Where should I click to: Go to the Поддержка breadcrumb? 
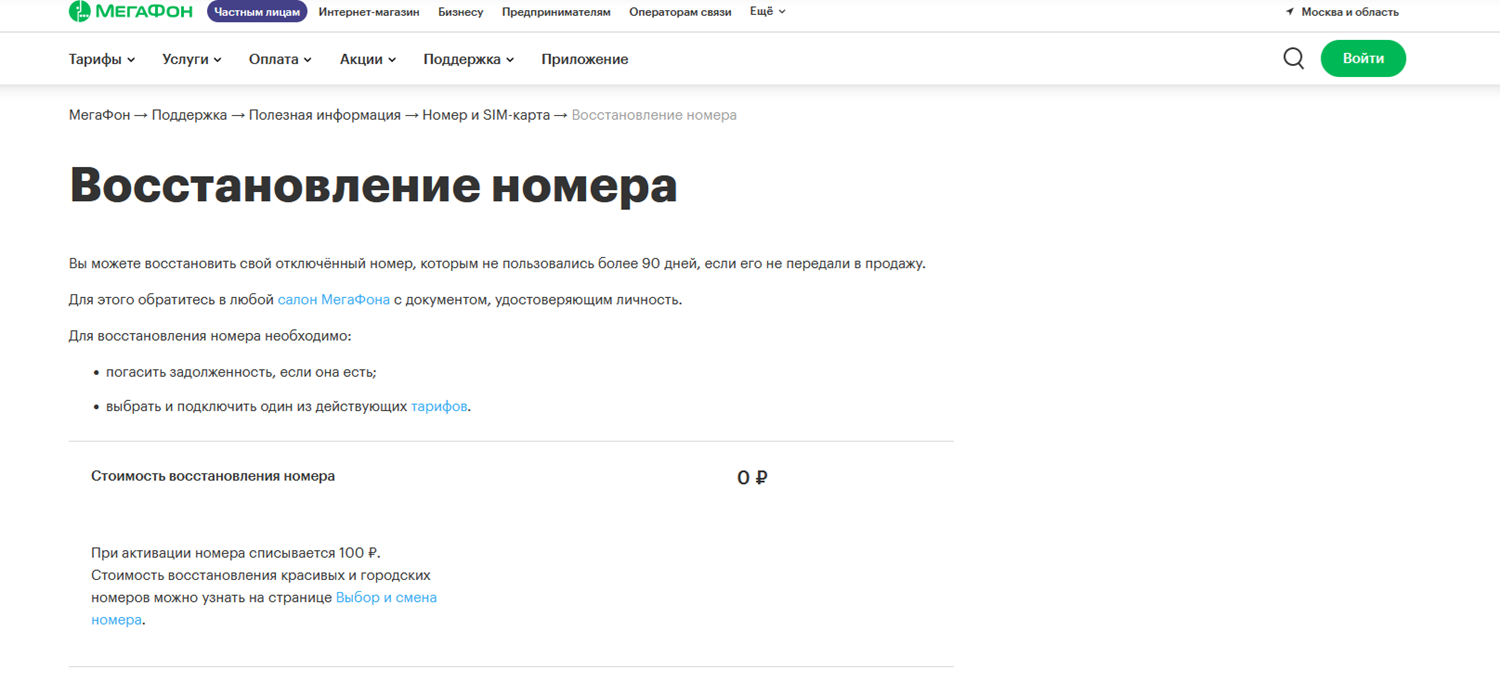point(189,115)
